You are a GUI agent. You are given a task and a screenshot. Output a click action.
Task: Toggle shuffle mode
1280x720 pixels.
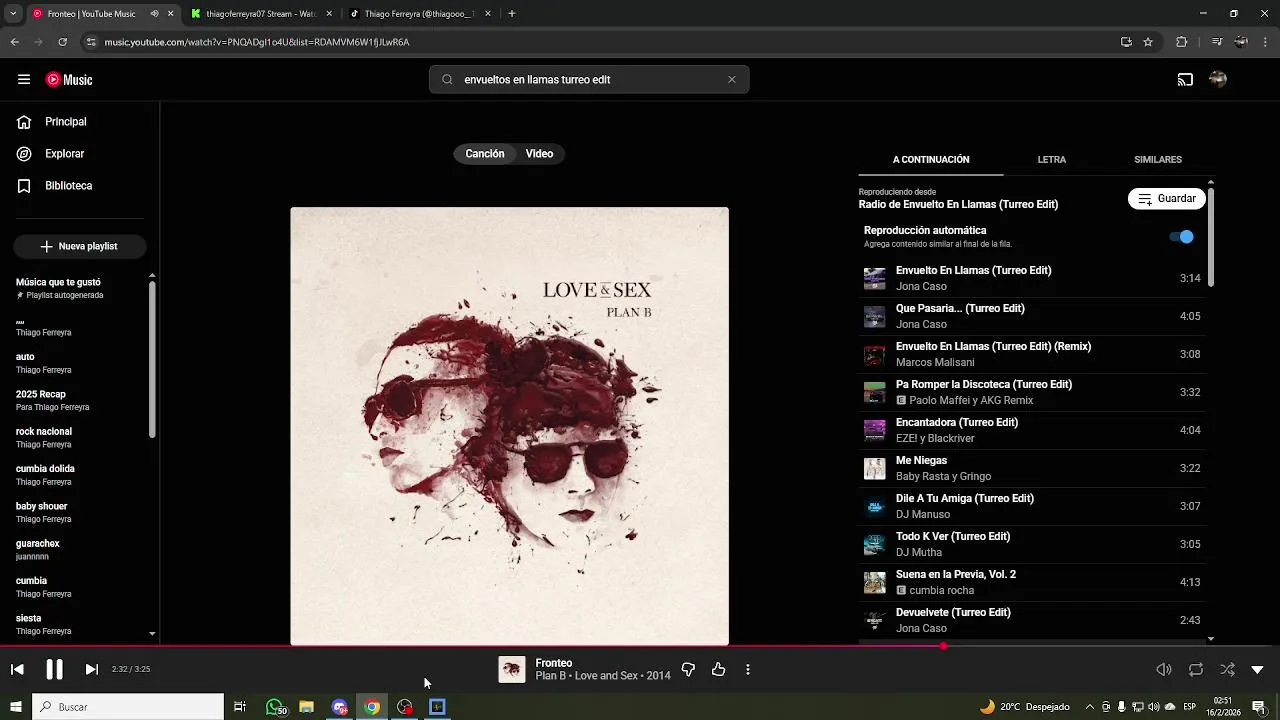[x=1227, y=670]
